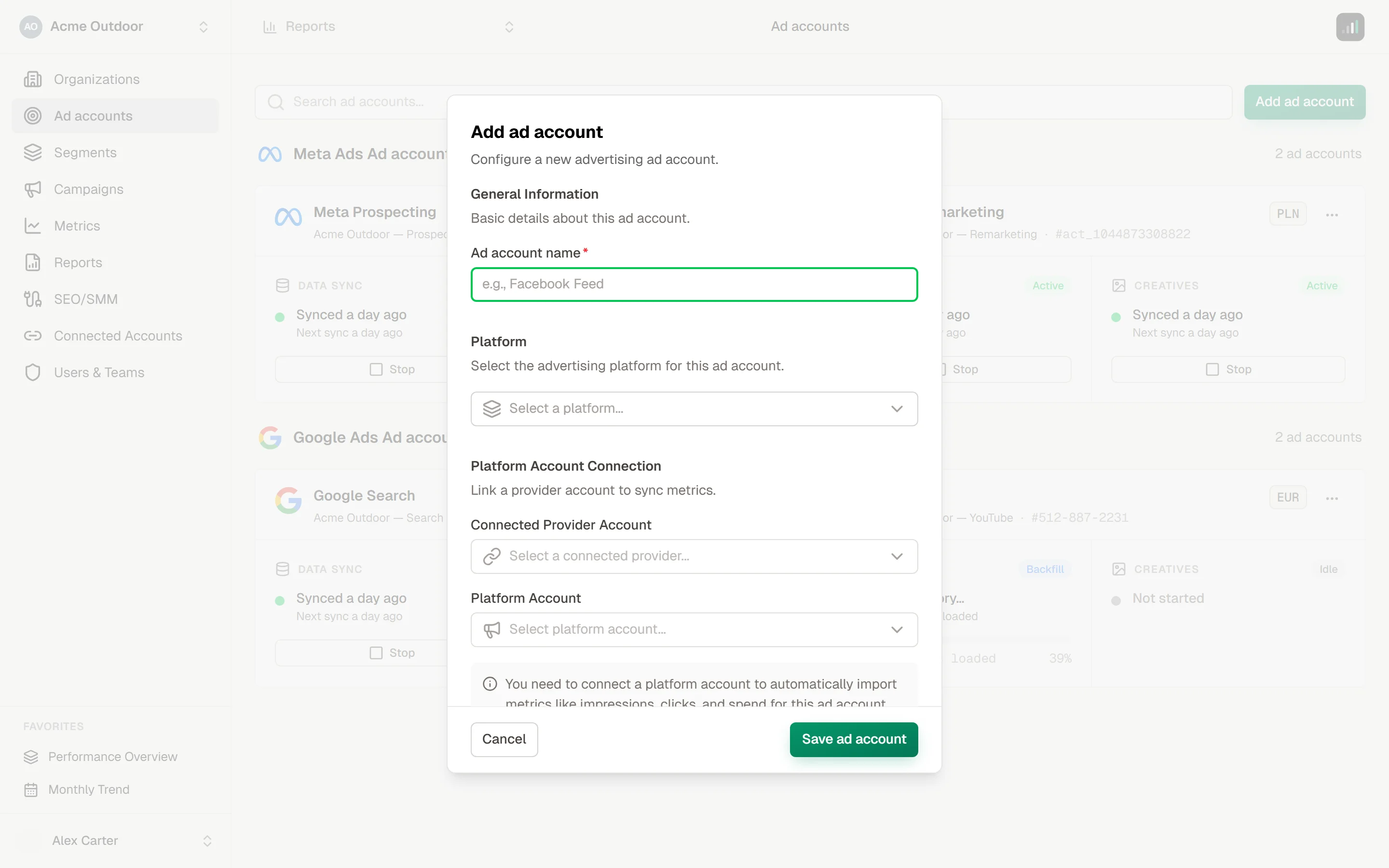Click the Meta Ads section logo
1389x868 pixels.
pyautogui.click(x=270, y=154)
